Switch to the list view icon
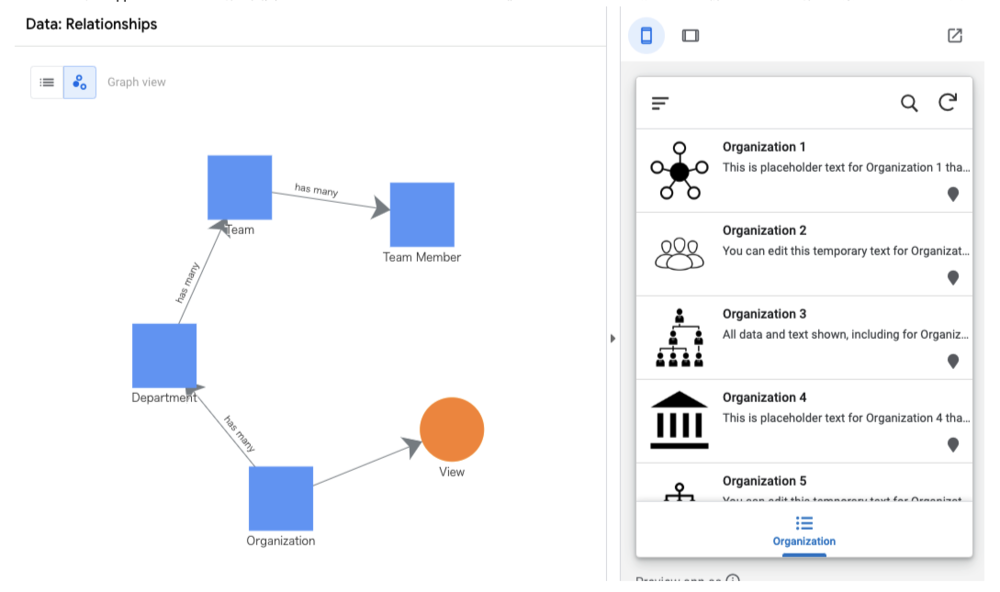 (47, 82)
